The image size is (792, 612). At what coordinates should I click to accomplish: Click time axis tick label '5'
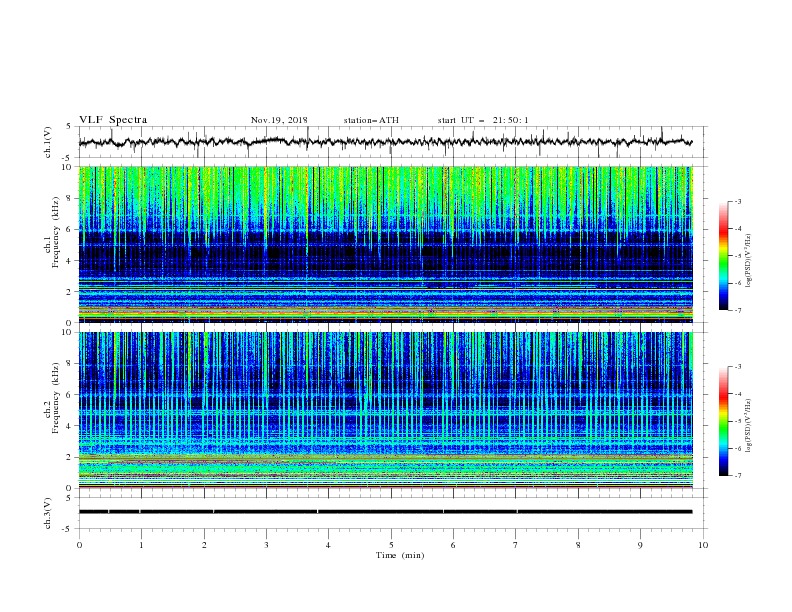click(x=391, y=545)
